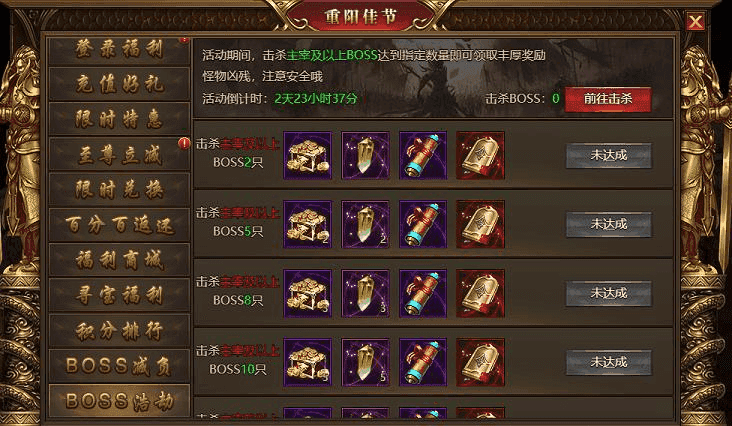Click gold treasure chest icon in BOSS2只 row

tap(307, 155)
